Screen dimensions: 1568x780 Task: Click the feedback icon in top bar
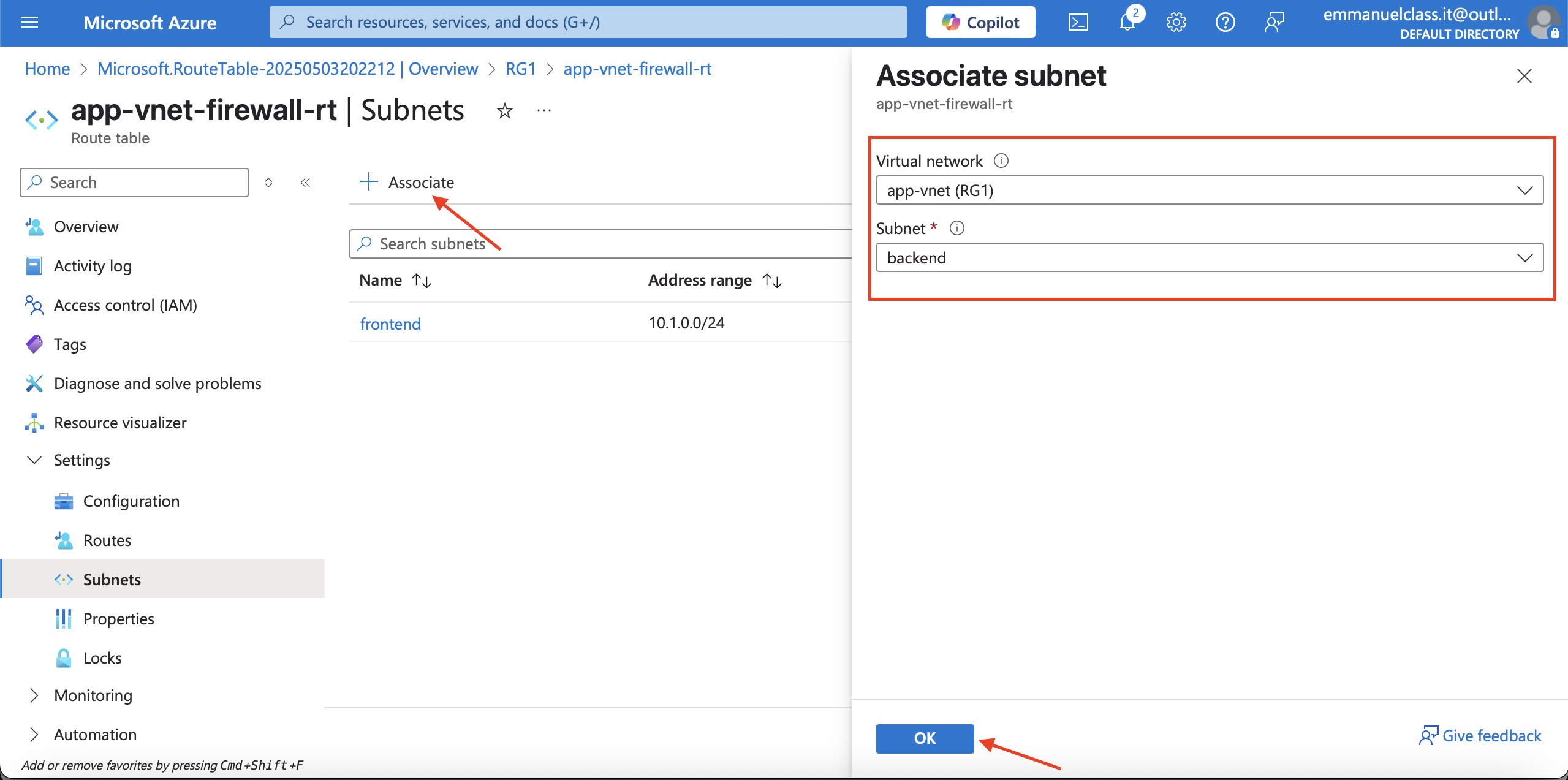pyautogui.click(x=1274, y=23)
